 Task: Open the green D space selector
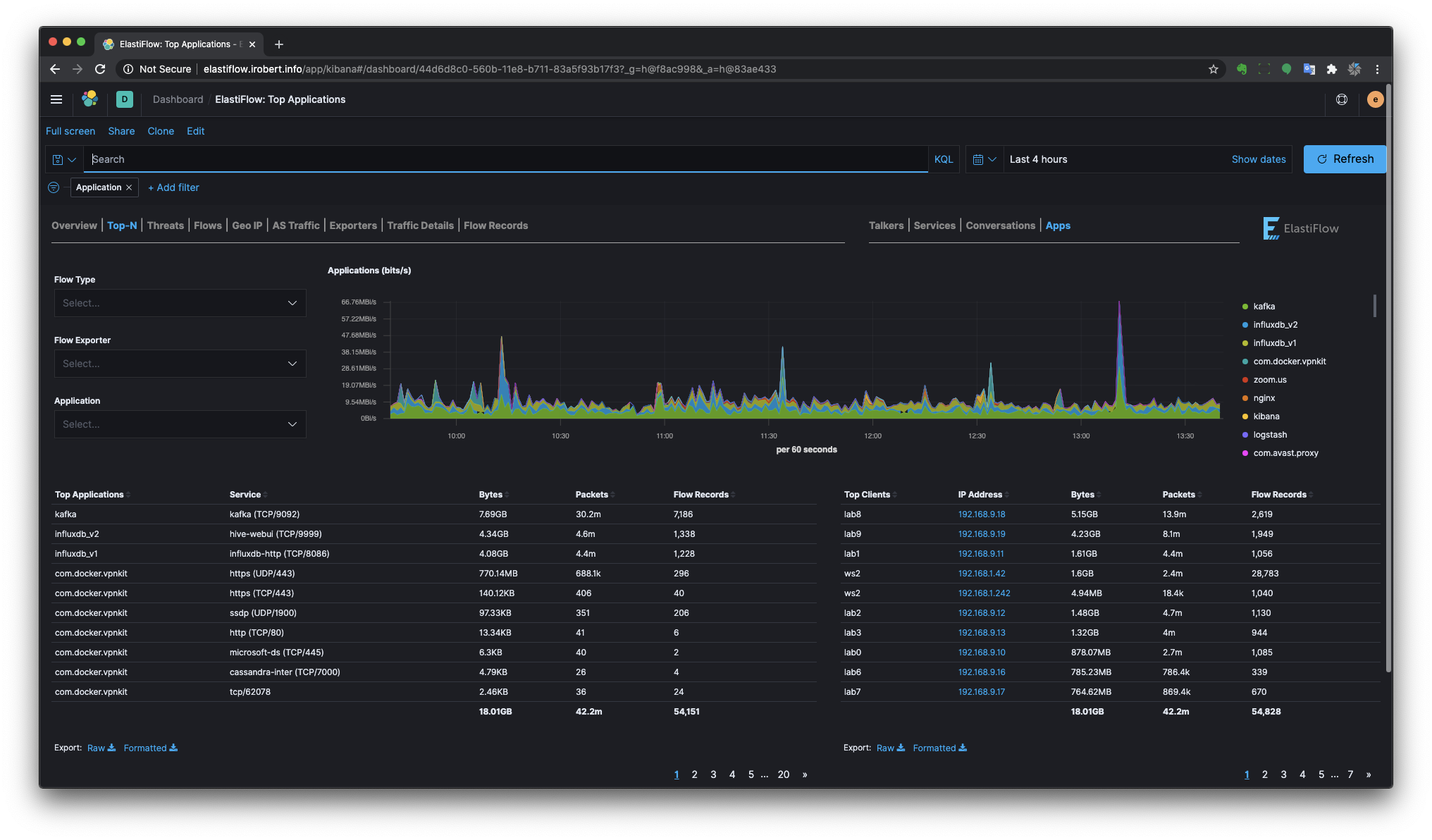coord(125,99)
